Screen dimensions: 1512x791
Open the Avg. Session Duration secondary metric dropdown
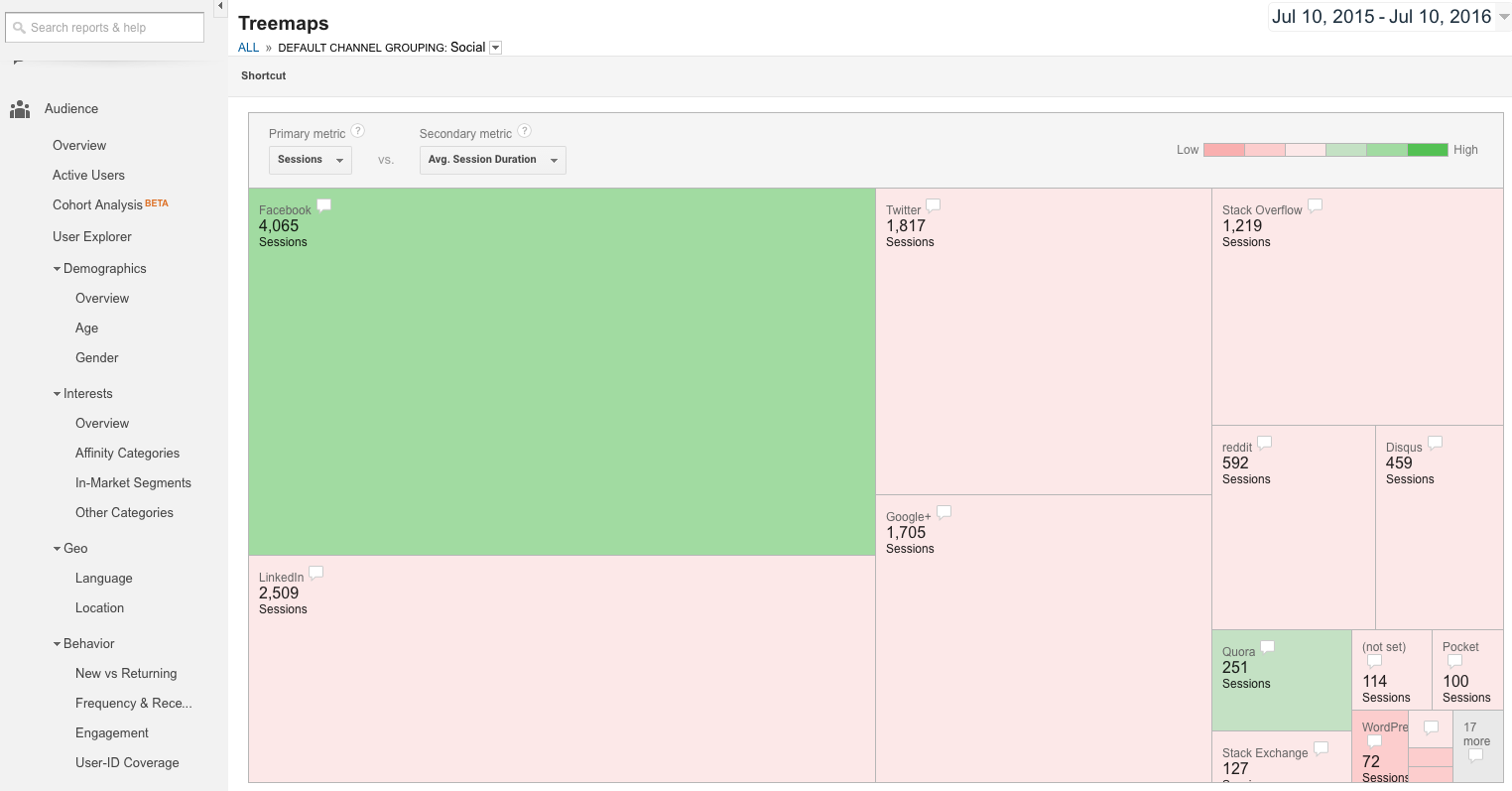[x=492, y=159]
